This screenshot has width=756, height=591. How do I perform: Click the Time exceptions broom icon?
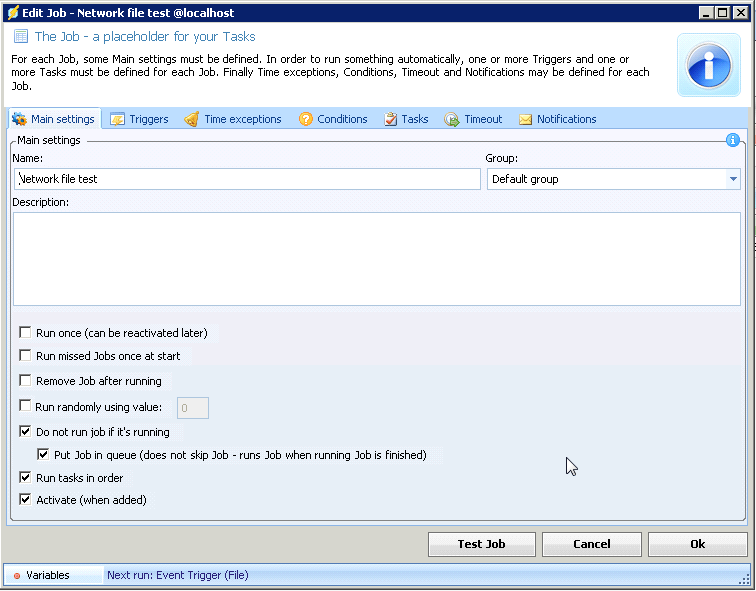click(192, 119)
